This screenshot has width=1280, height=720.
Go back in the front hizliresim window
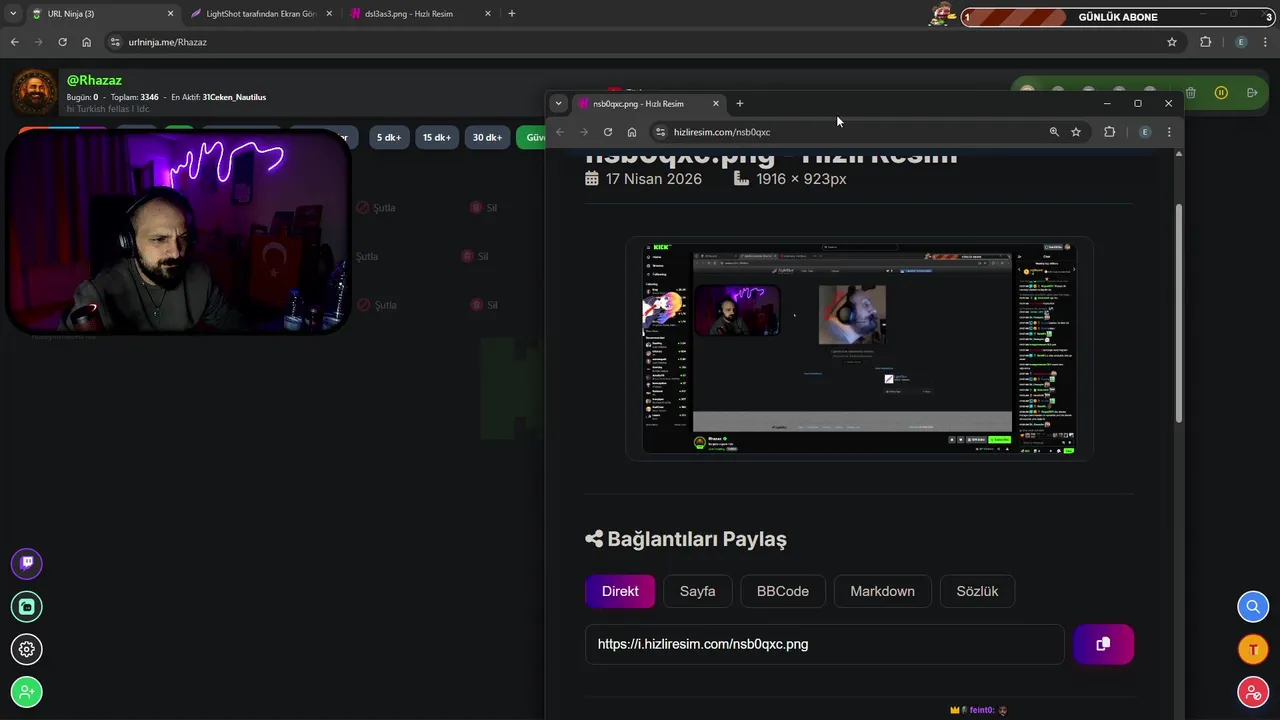560,132
